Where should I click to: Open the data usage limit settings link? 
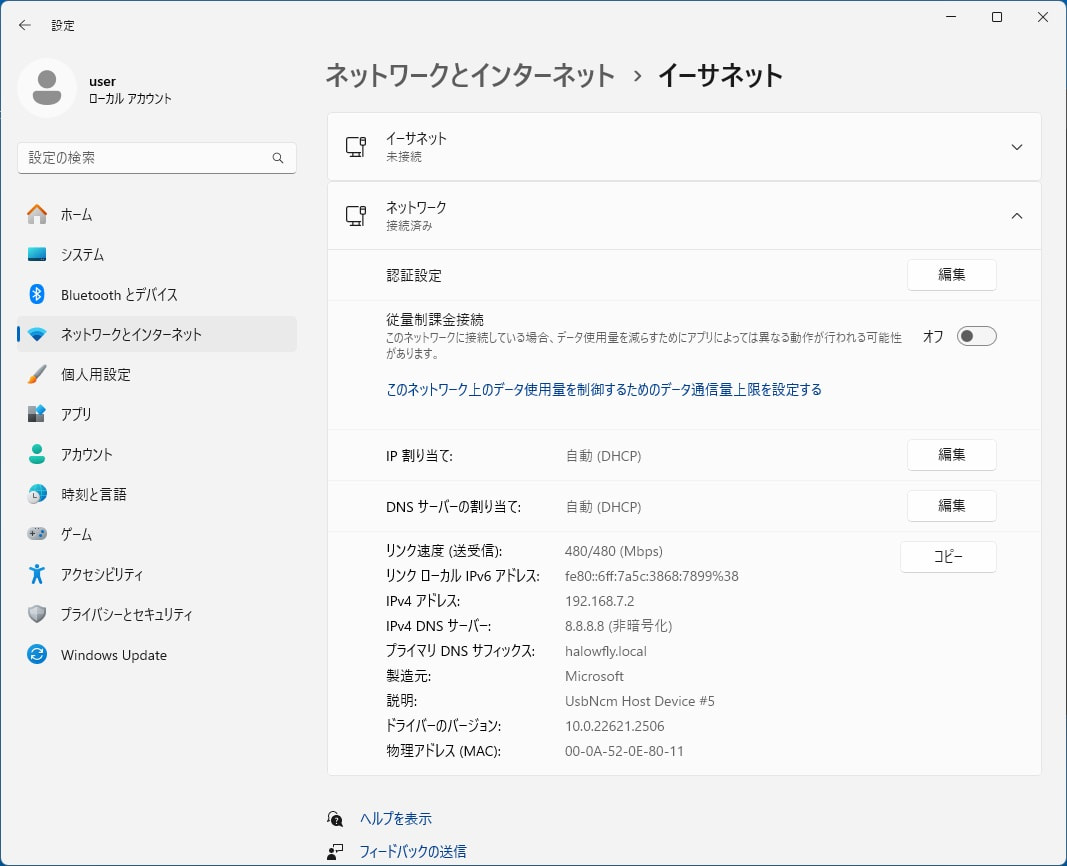(603, 390)
